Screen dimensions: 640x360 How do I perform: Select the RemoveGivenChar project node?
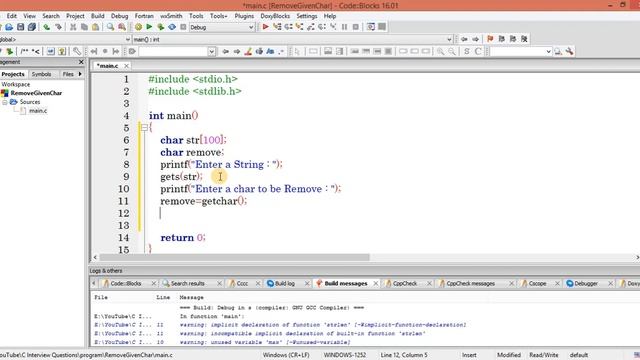[36, 93]
